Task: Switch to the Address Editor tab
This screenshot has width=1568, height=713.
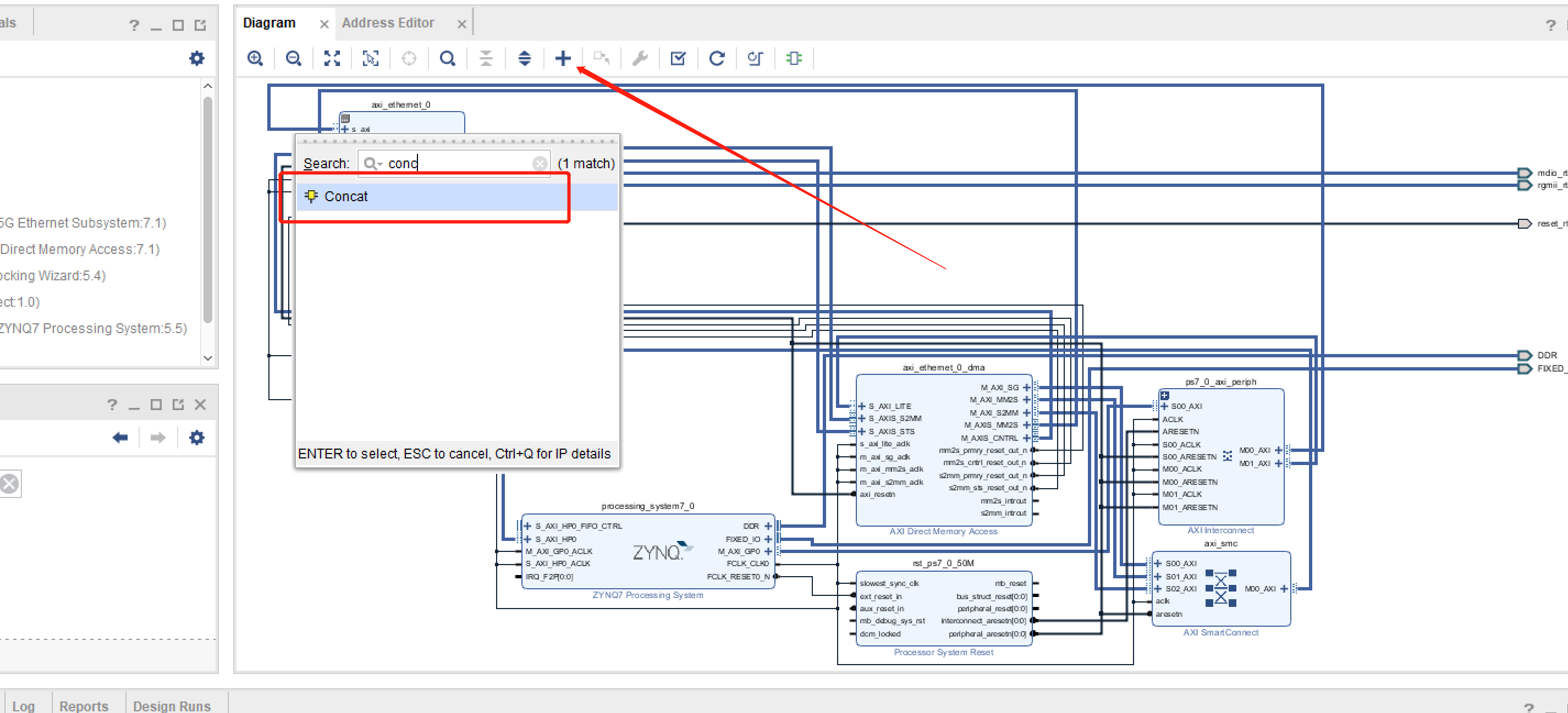Action: [x=388, y=23]
